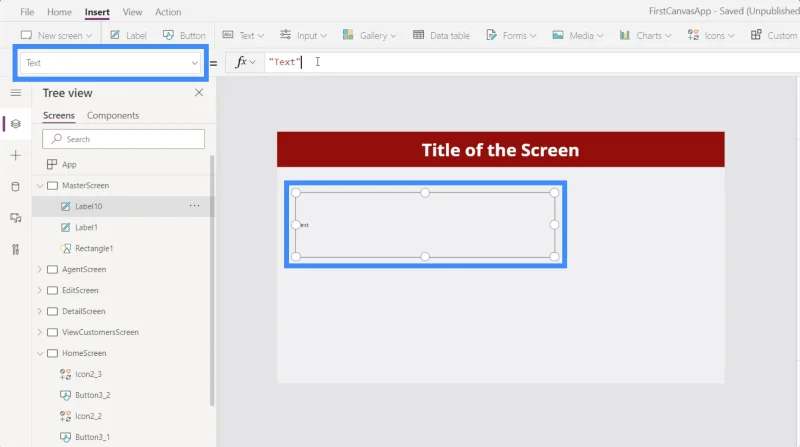
Task: Insert a Label control
Action: [128, 35]
